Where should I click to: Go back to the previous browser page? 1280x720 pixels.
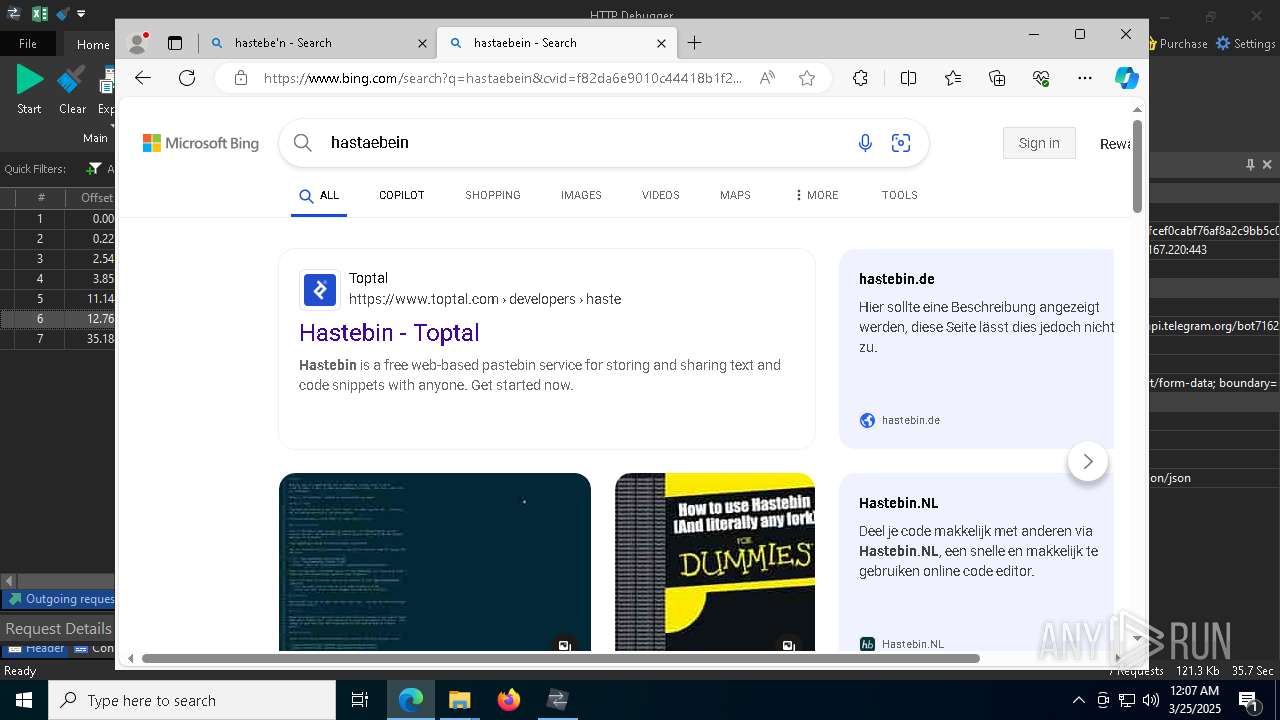click(143, 78)
